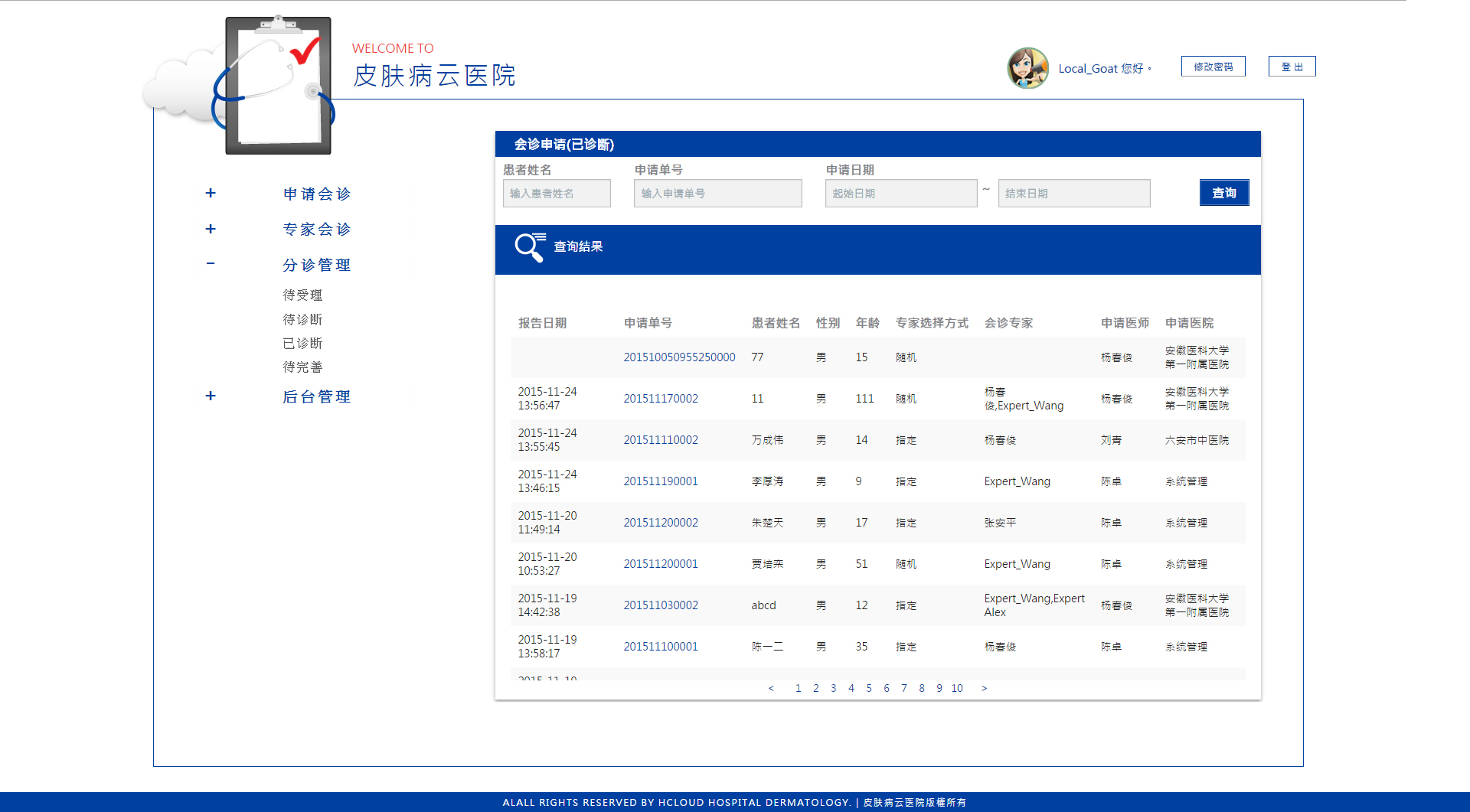Click the 查询 search button
Screen dimensions: 1470x812
point(1224,193)
